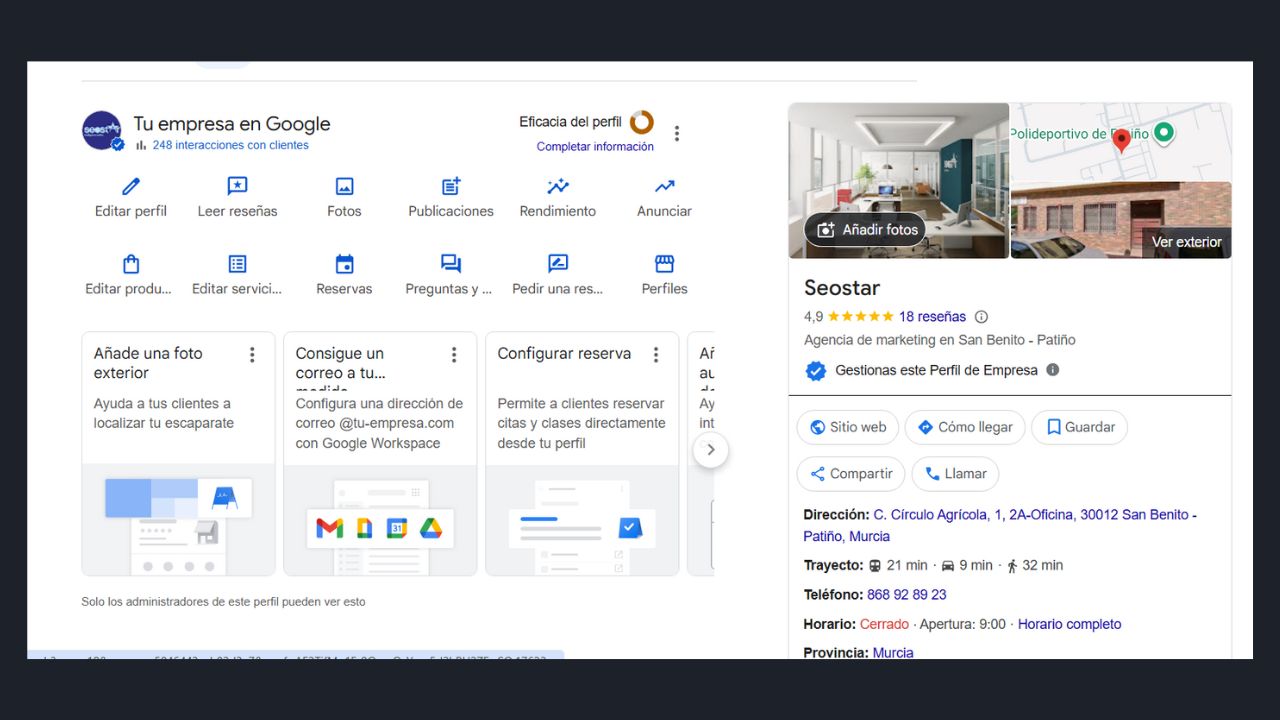Open Editar productos shopping bag icon
Screen dimensions: 1280x720
click(x=131, y=264)
